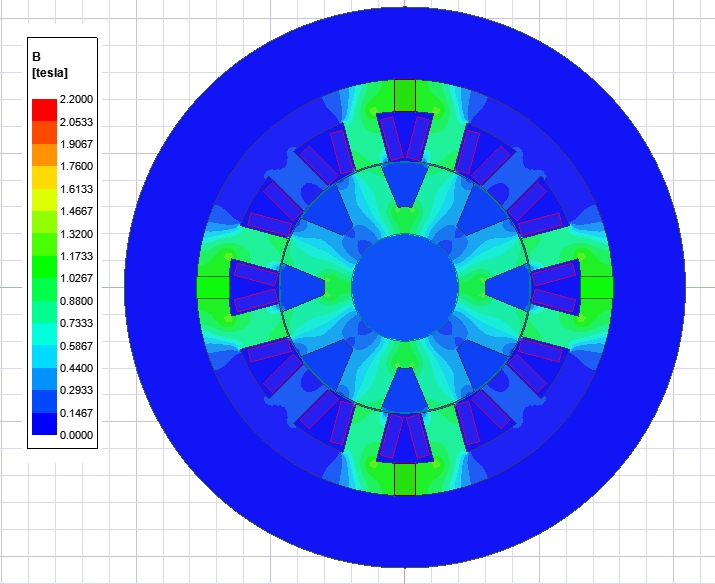Select the right green permanent magnet segment

pos(596,287)
